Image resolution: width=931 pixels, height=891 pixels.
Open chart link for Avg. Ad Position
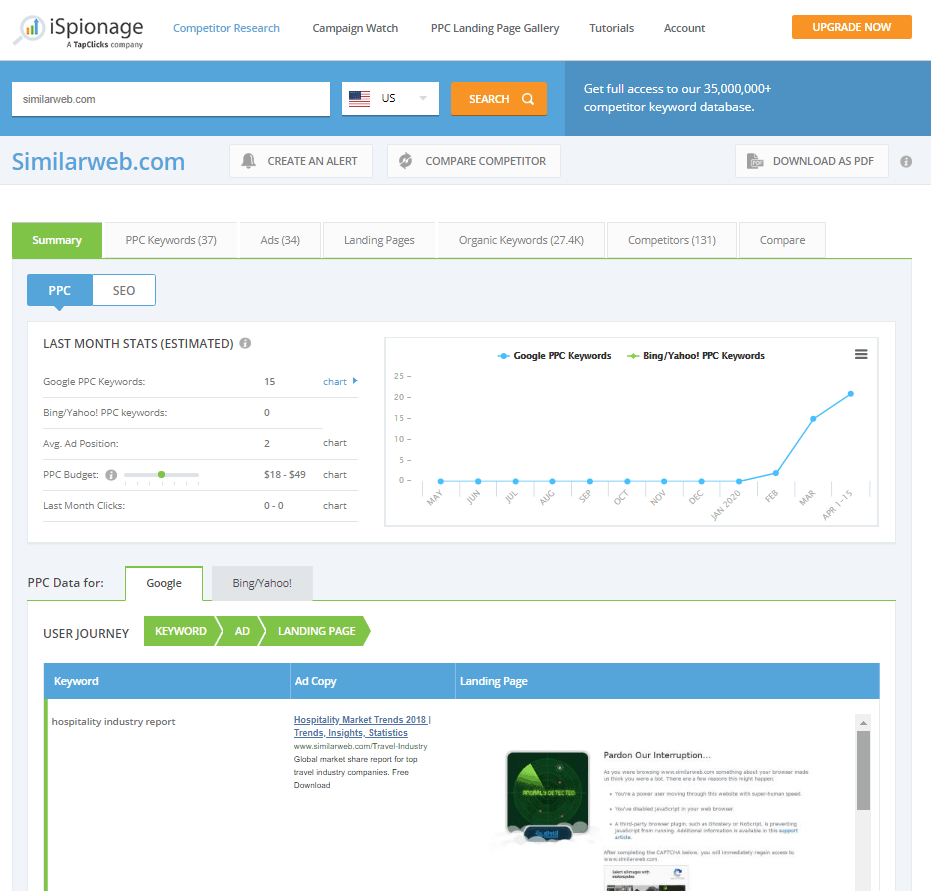pyautogui.click(x=335, y=443)
